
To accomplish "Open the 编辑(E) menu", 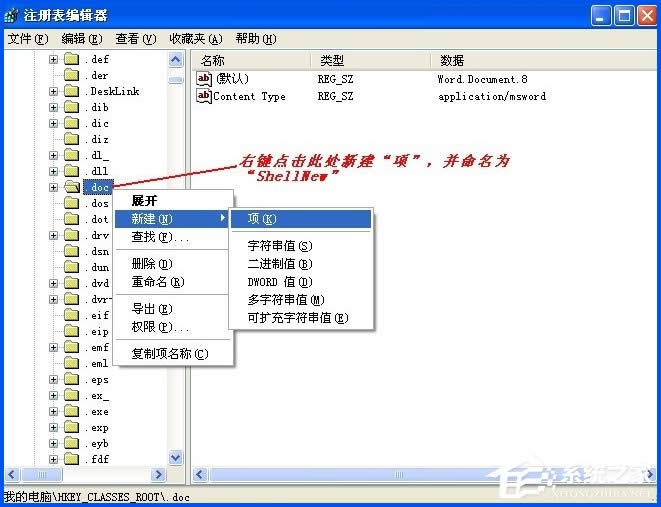I will pyautogui.click(x=81, y=39).
